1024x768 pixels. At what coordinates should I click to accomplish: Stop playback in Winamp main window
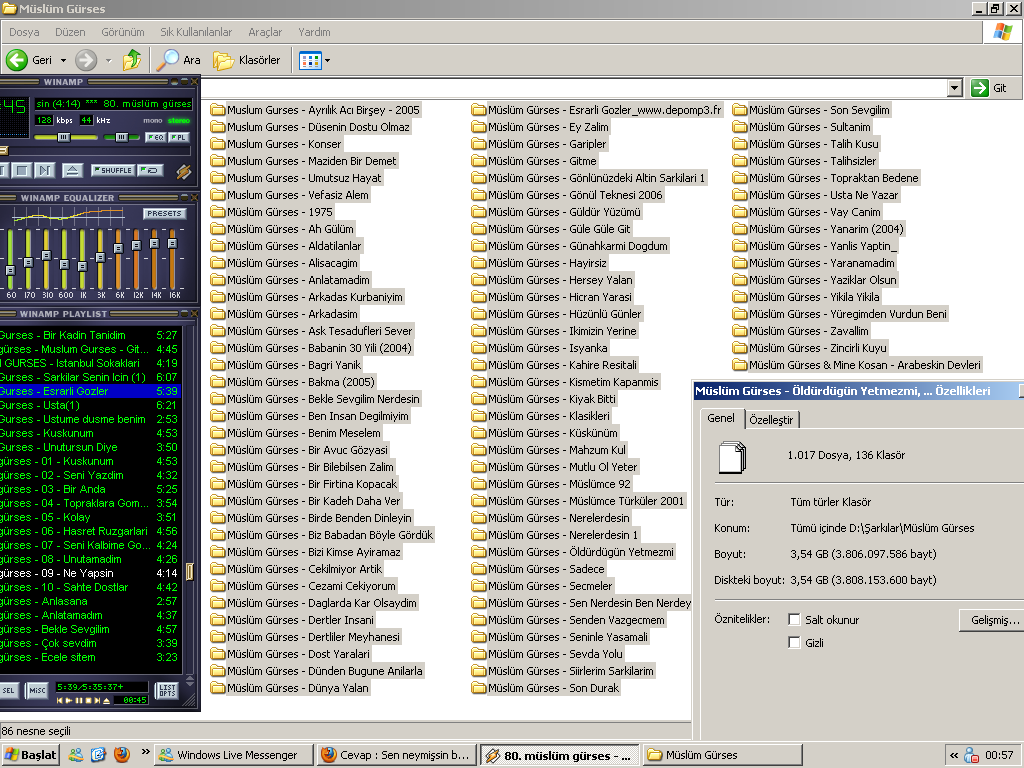pos(22,170)
